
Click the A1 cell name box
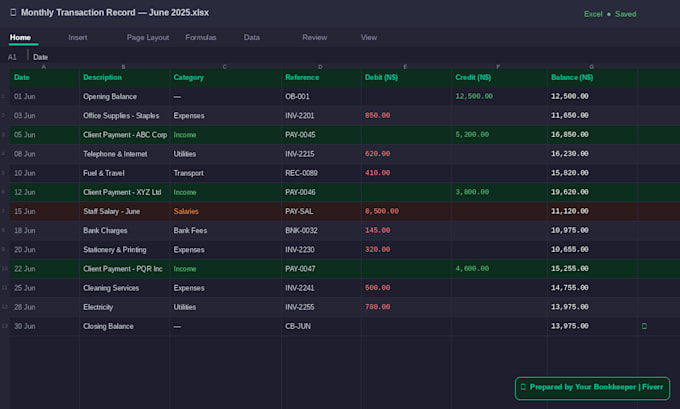coord(12,57)
